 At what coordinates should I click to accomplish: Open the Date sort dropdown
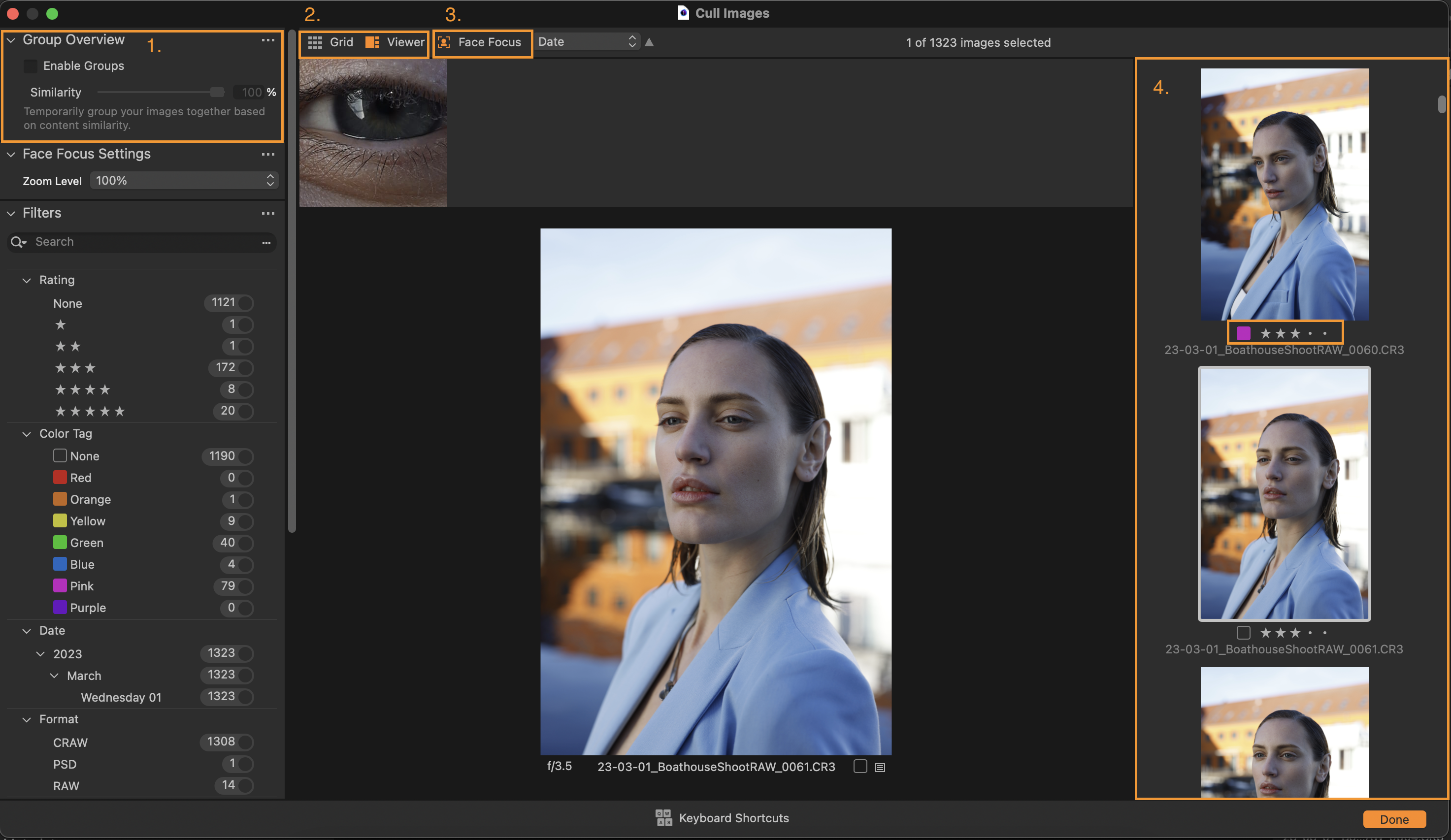pyautogui.click(x=587, y=42)
